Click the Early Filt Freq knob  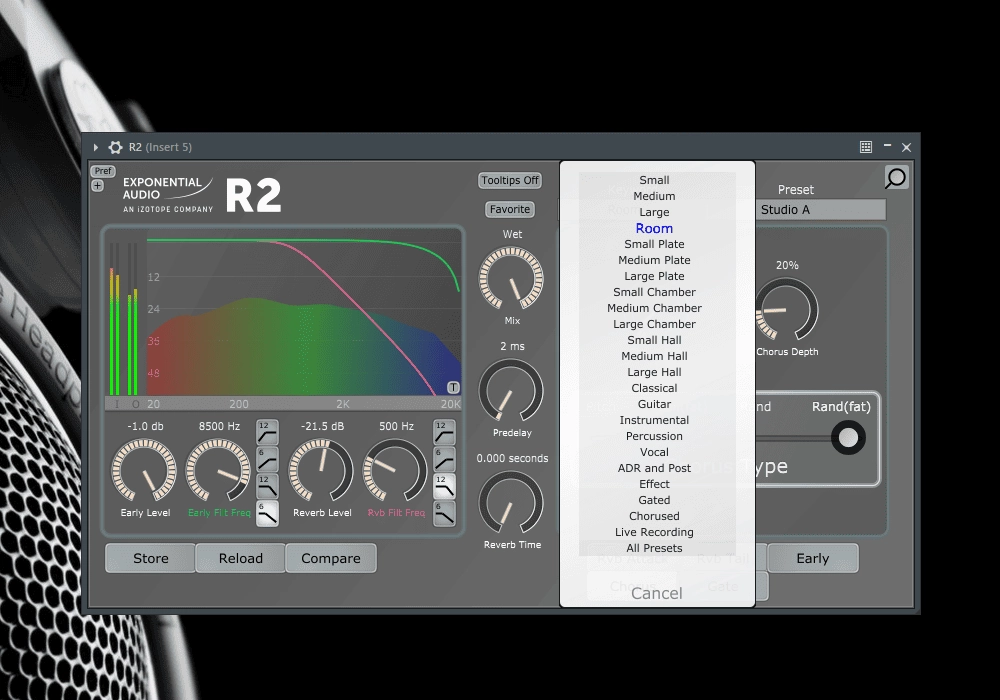pyautogui.click(x=218, y=470)
